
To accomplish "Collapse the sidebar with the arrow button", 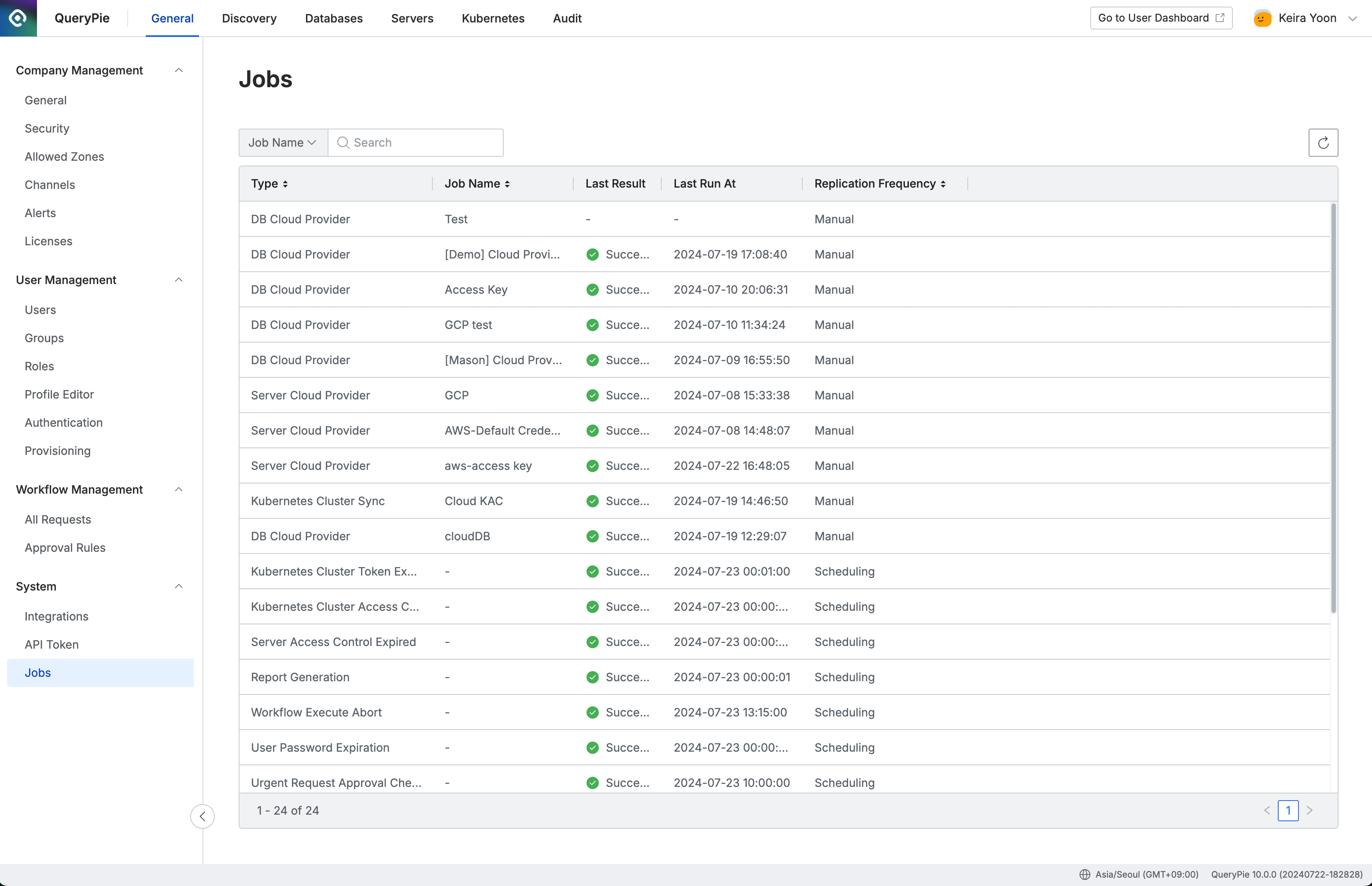I will [203, 816].
